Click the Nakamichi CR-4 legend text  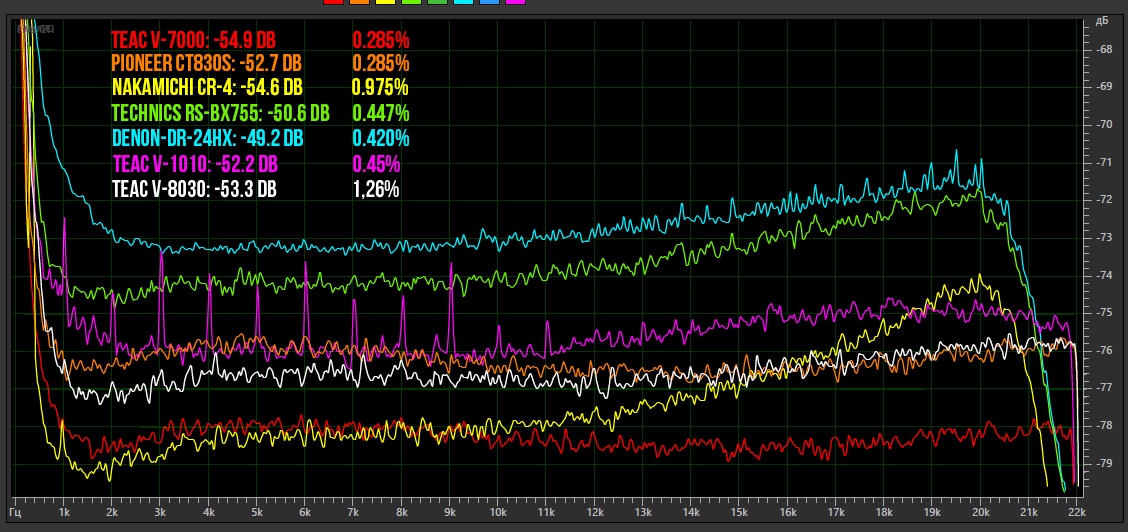tap(207, 88)
